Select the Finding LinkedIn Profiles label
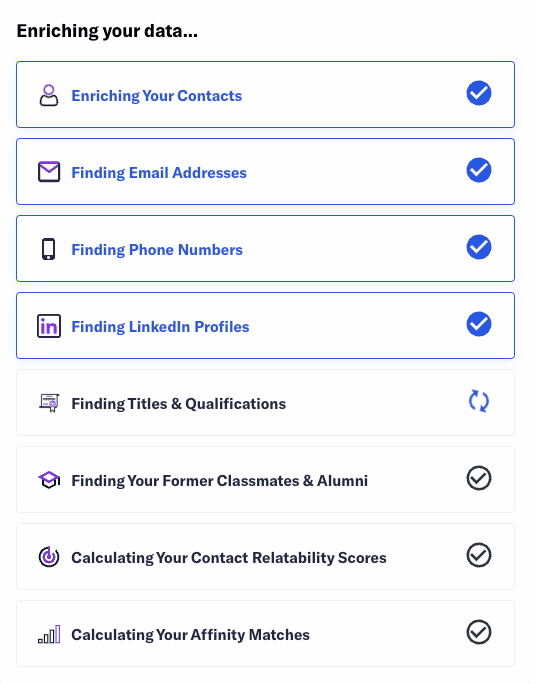Viewport: 535px width, 684px height. [160, 327]
